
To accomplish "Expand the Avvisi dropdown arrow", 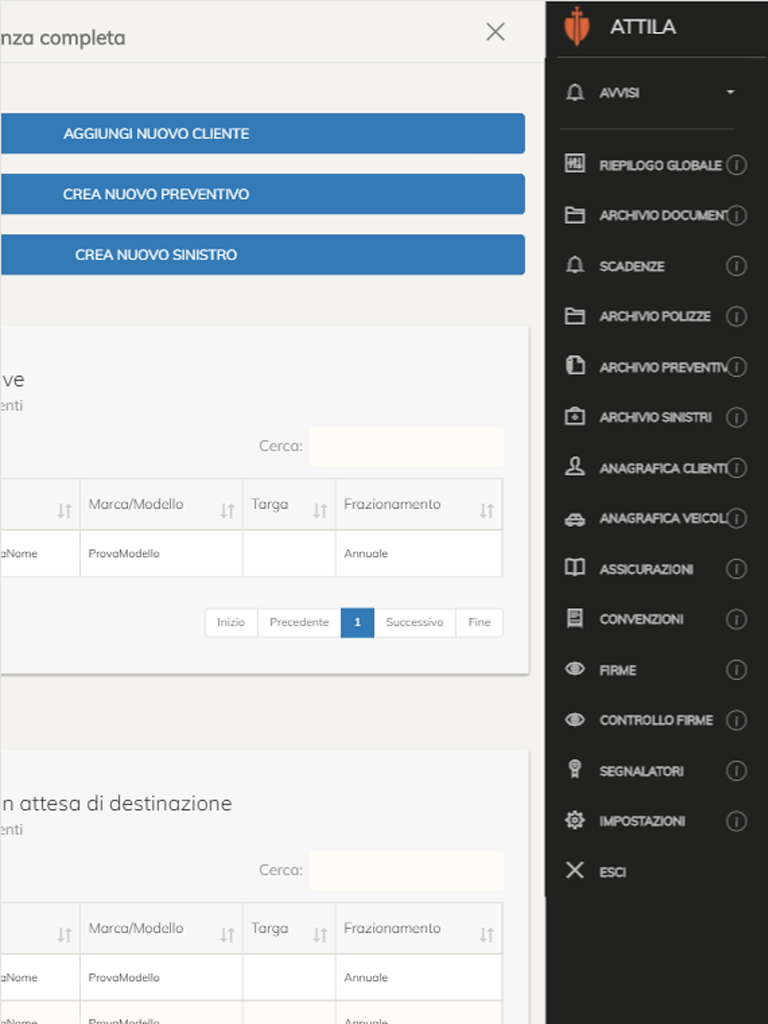I will tap(730, 92).
